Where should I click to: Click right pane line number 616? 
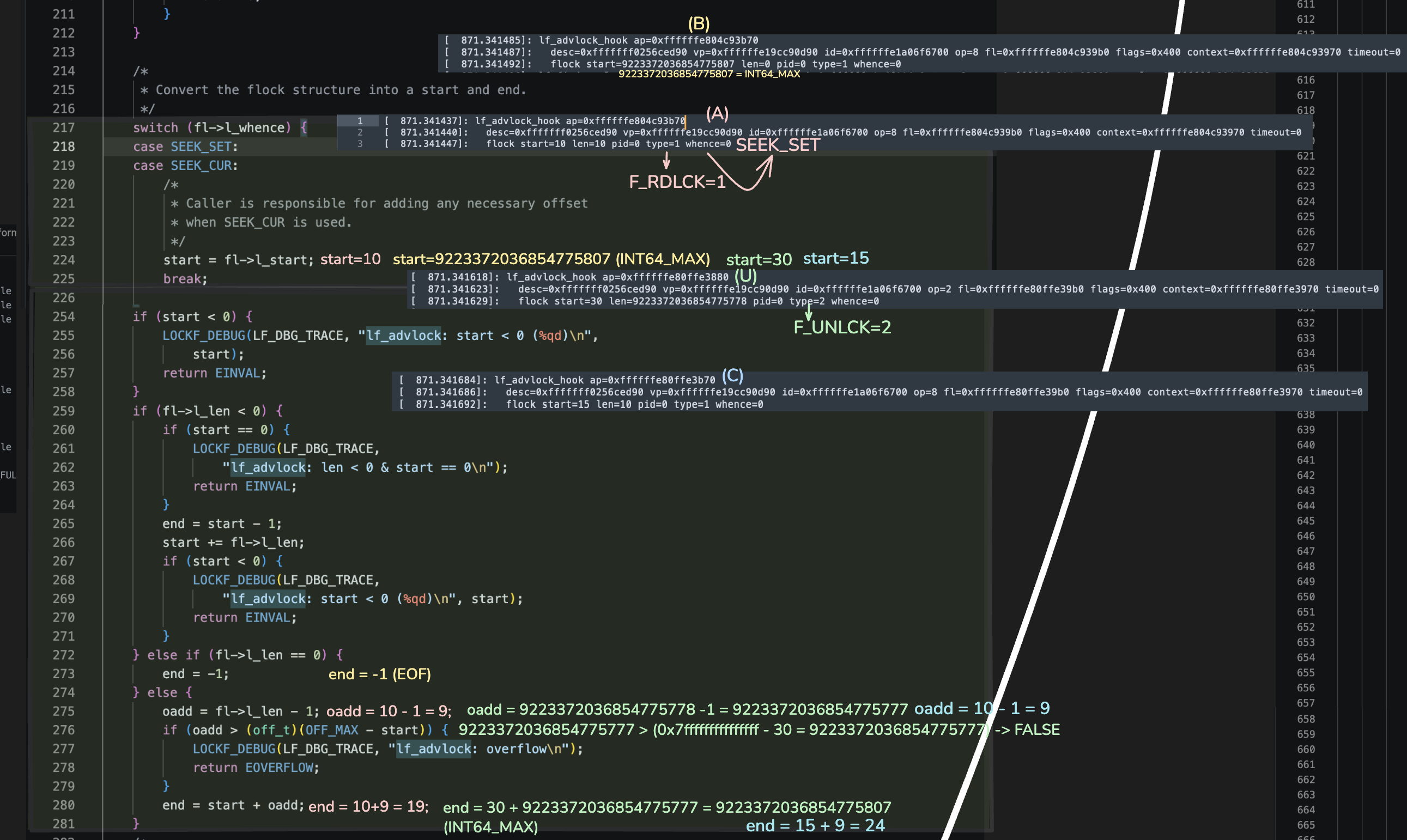1306,80
